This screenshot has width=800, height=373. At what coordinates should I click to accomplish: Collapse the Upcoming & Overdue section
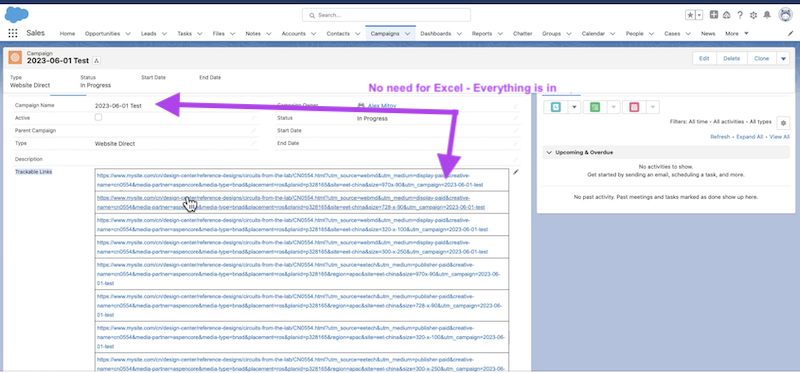[x=549, y=153]
